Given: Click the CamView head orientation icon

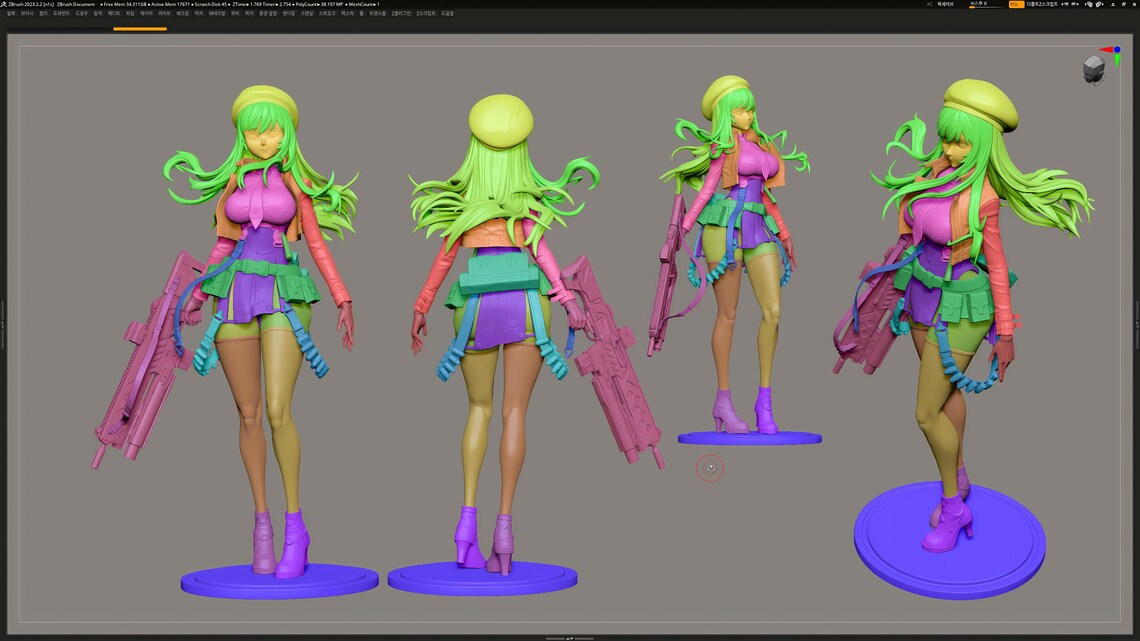Looking at the screenshot, I should [1094, 68].
